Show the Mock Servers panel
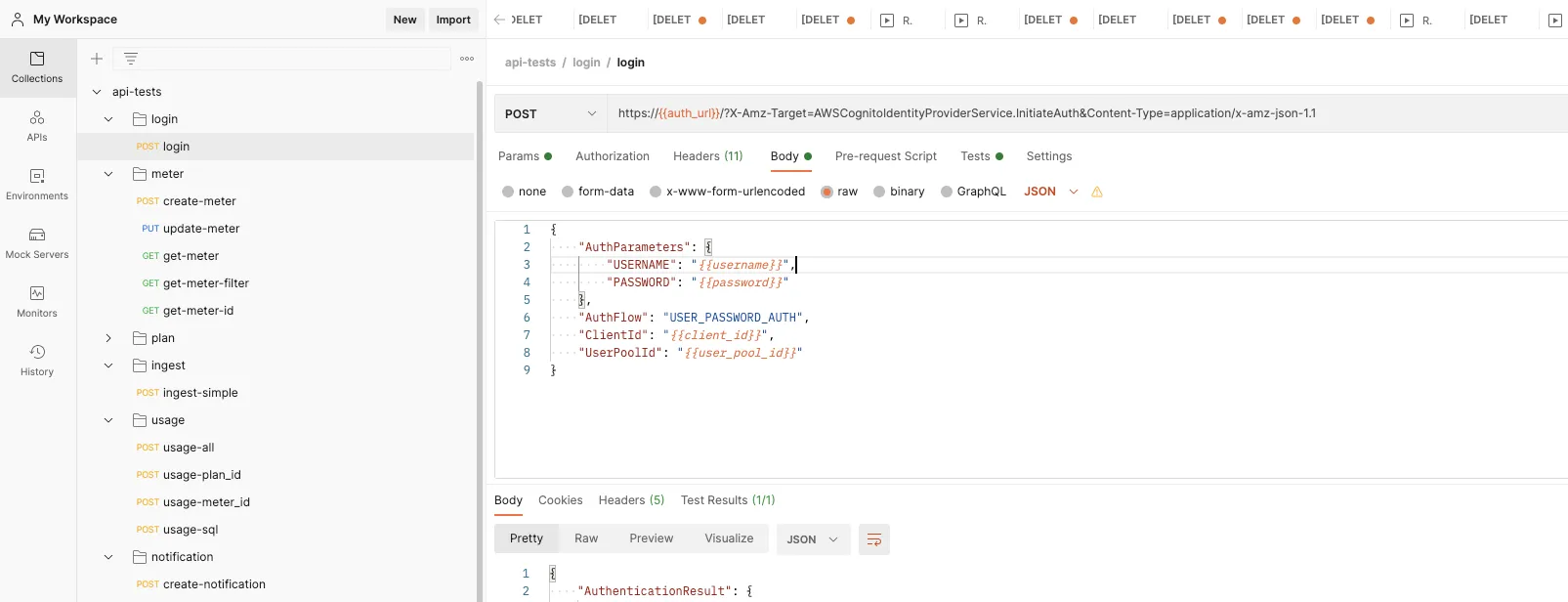Image resolution: width=1568 pixels, height=602 pixels. click(37, 243)
